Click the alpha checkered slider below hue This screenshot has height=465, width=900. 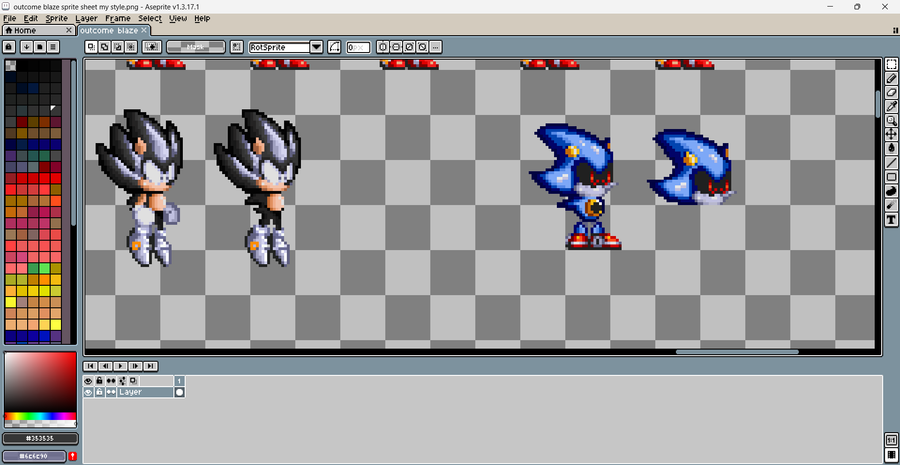40,424
